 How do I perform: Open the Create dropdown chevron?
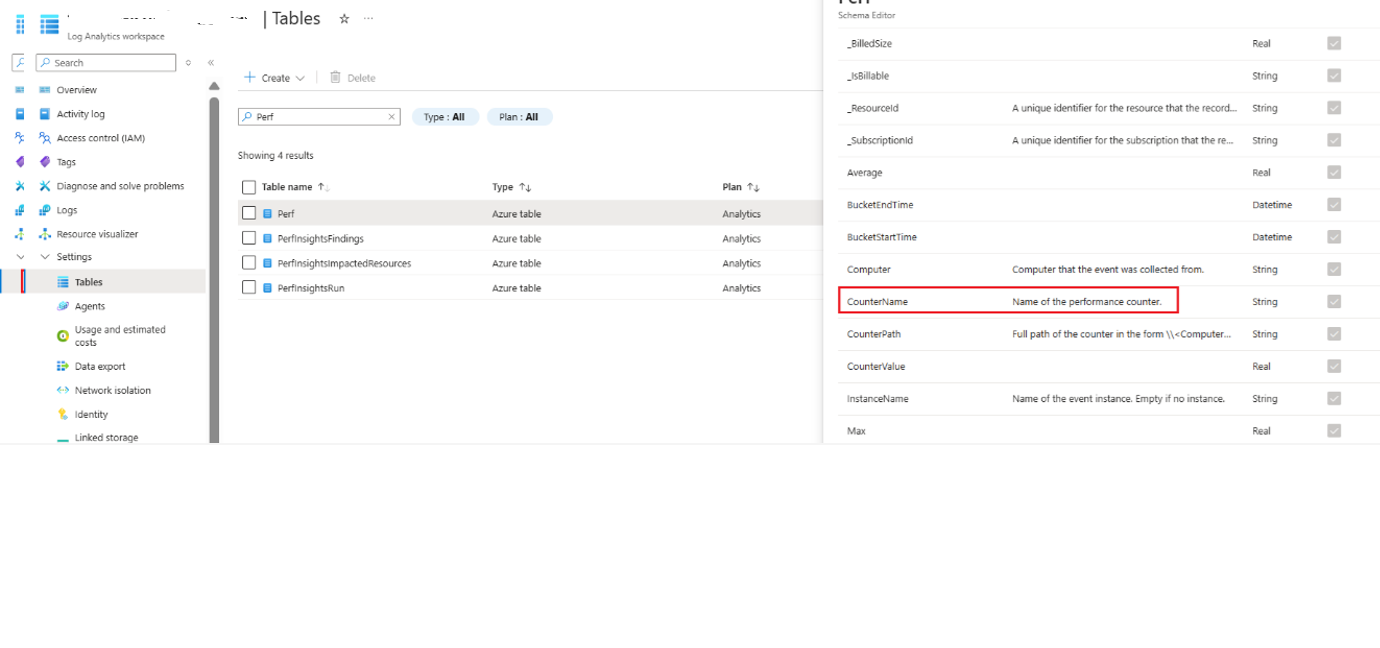tap(300, 78)
